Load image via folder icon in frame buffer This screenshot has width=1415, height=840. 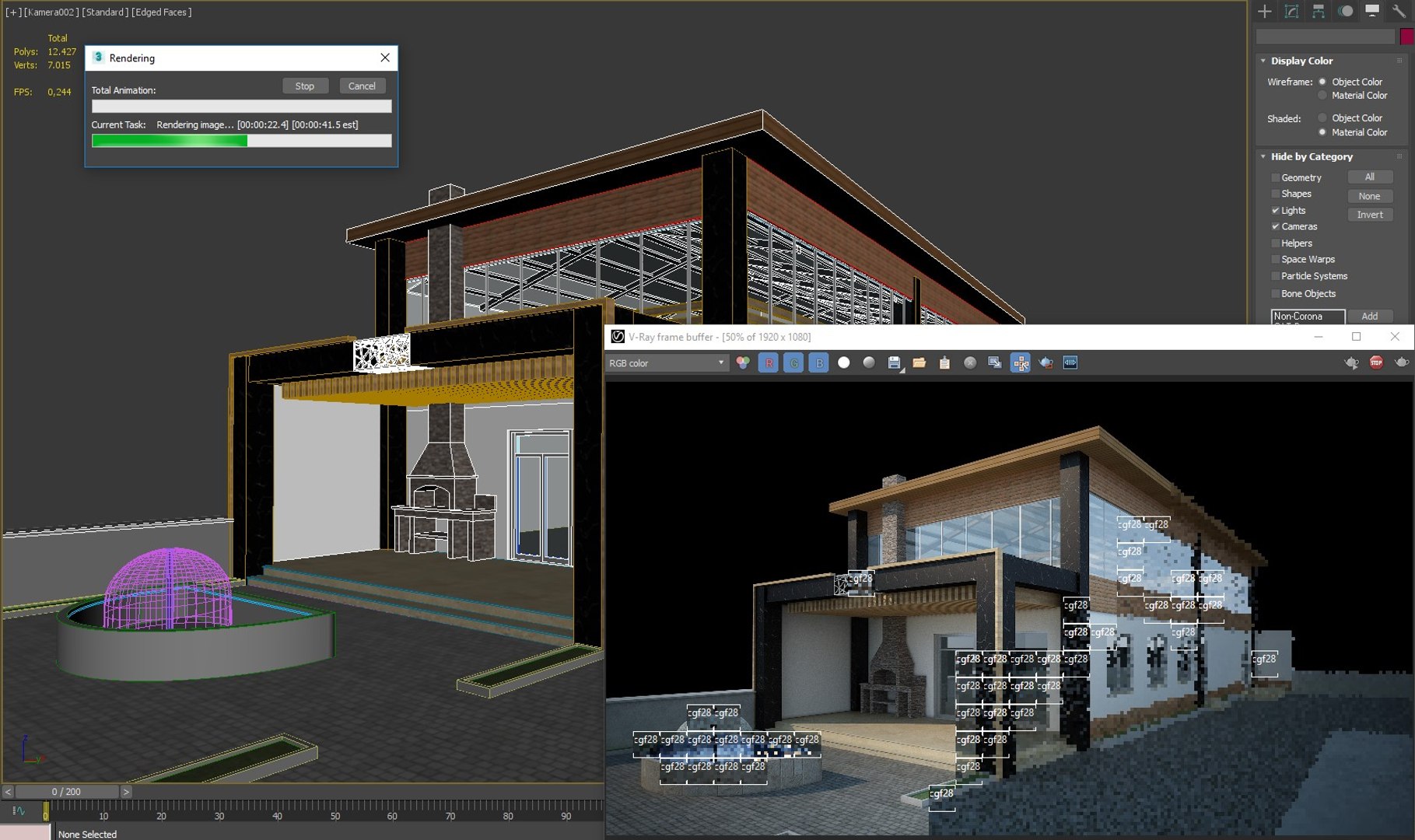point(919,362)
